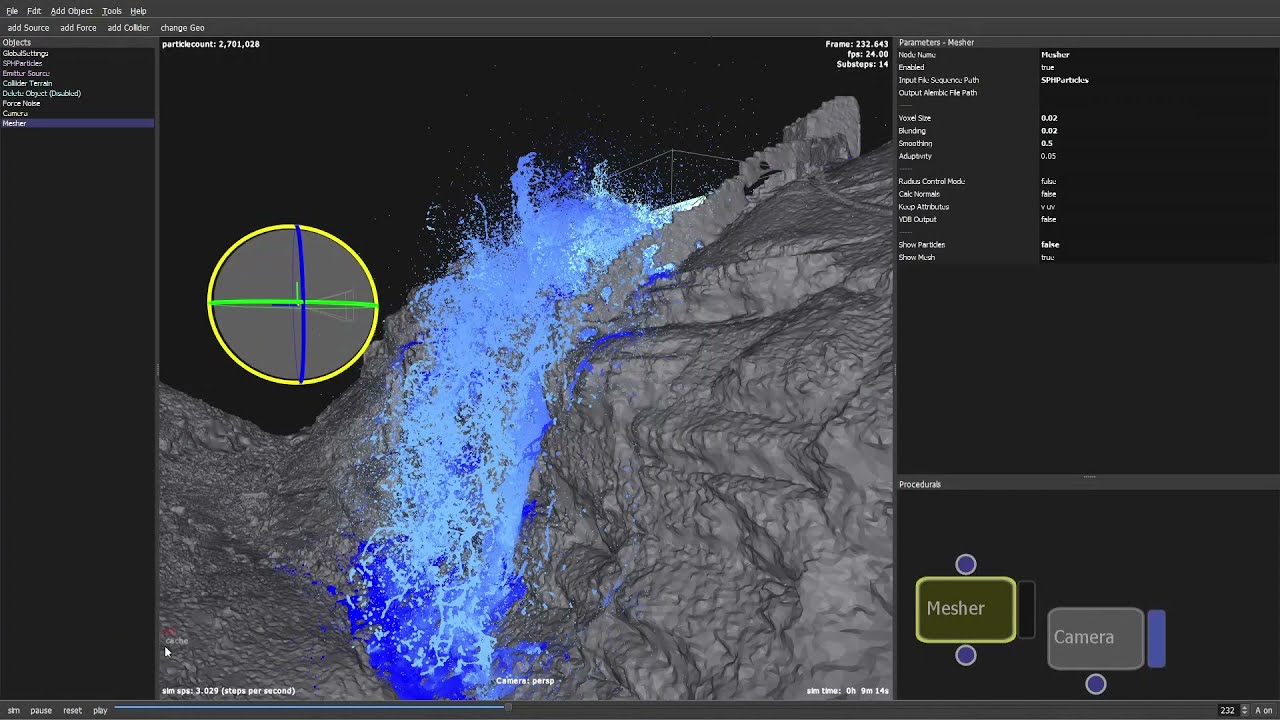Click the blue flag beside Camera node
1280x720 pixels.
click(x=1156, y=638)
